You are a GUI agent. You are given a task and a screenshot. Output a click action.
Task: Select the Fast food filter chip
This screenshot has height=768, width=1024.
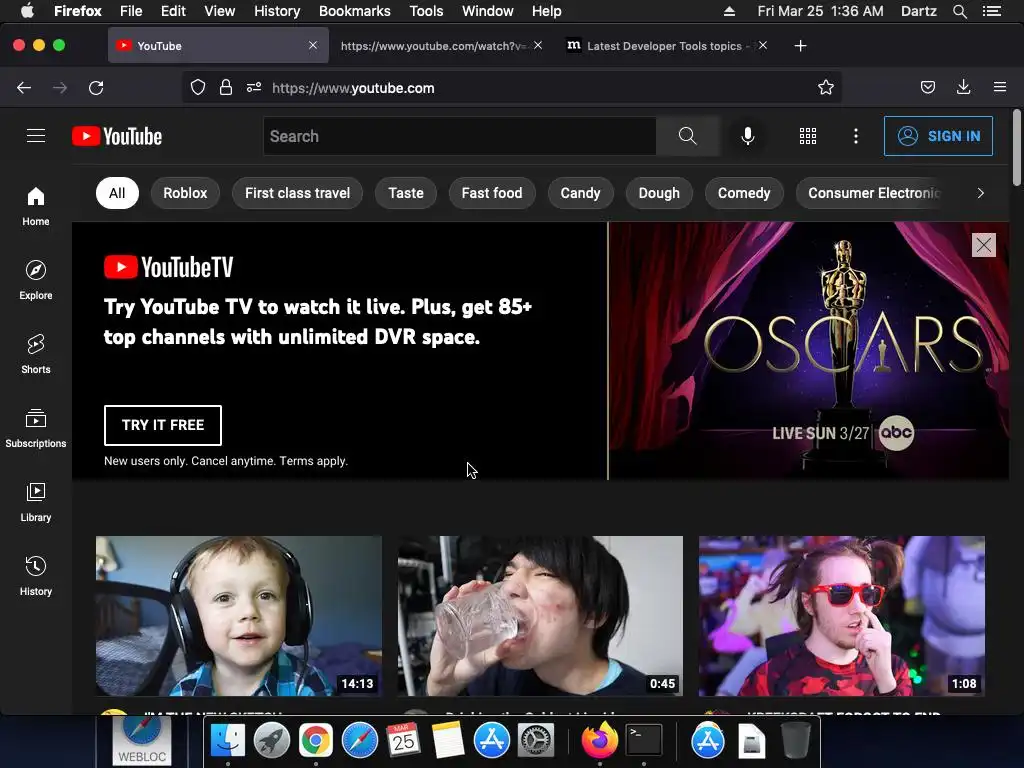click(x=492, y=193)
